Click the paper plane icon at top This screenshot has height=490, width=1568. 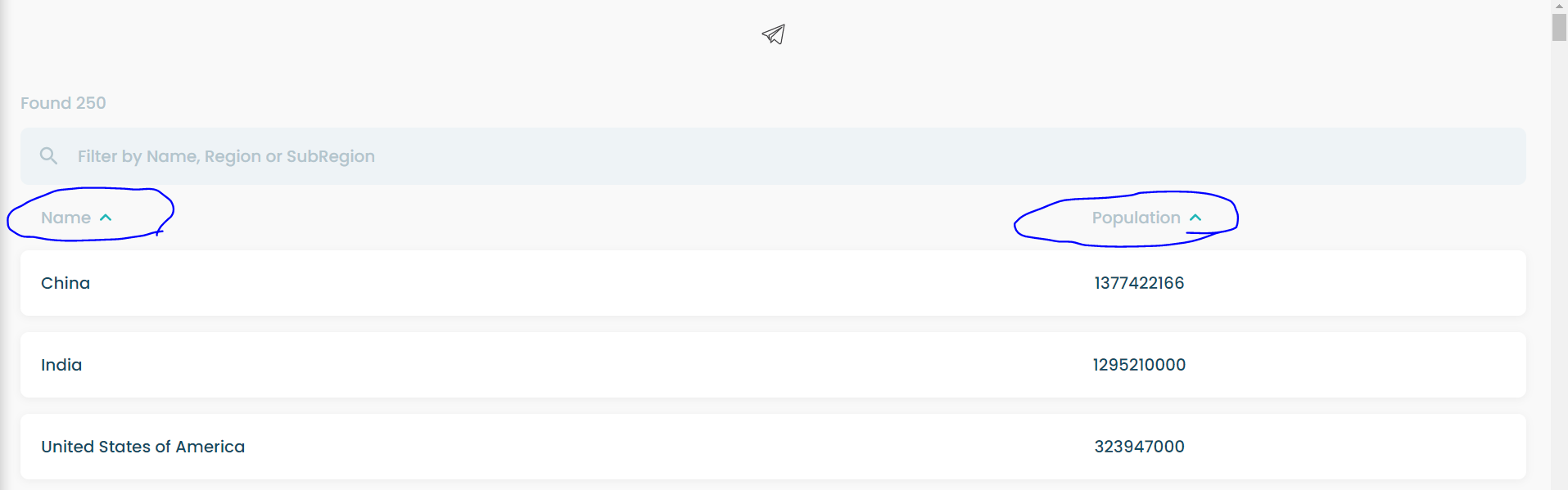(x=774, y=34)
